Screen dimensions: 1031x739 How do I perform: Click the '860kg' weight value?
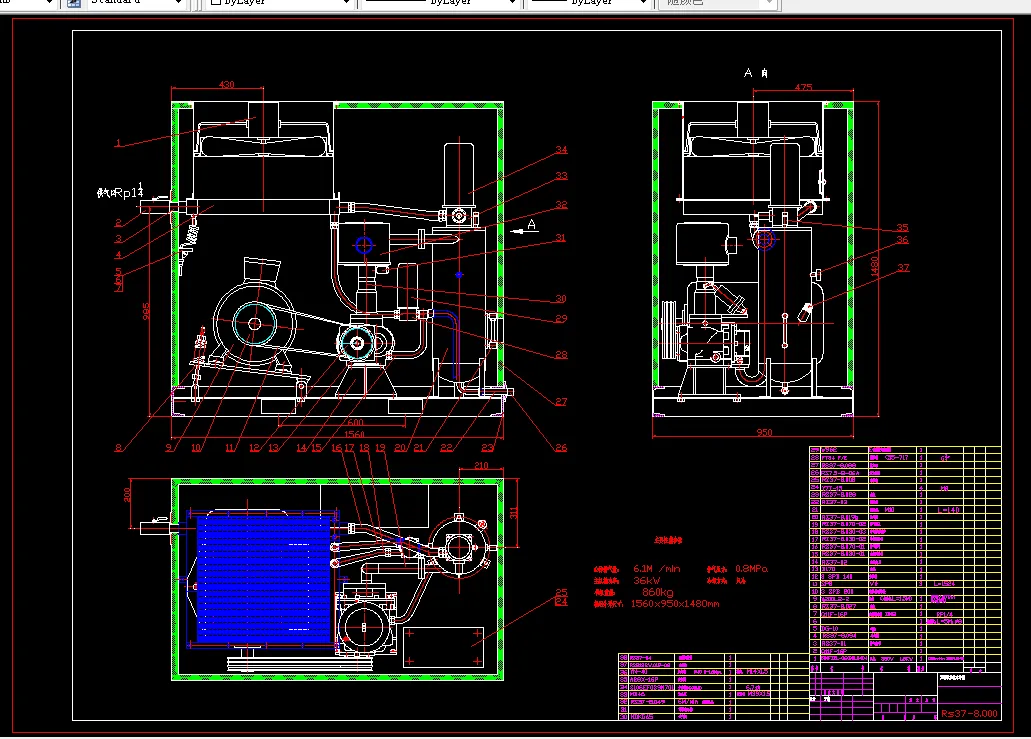tap(658, 592)
